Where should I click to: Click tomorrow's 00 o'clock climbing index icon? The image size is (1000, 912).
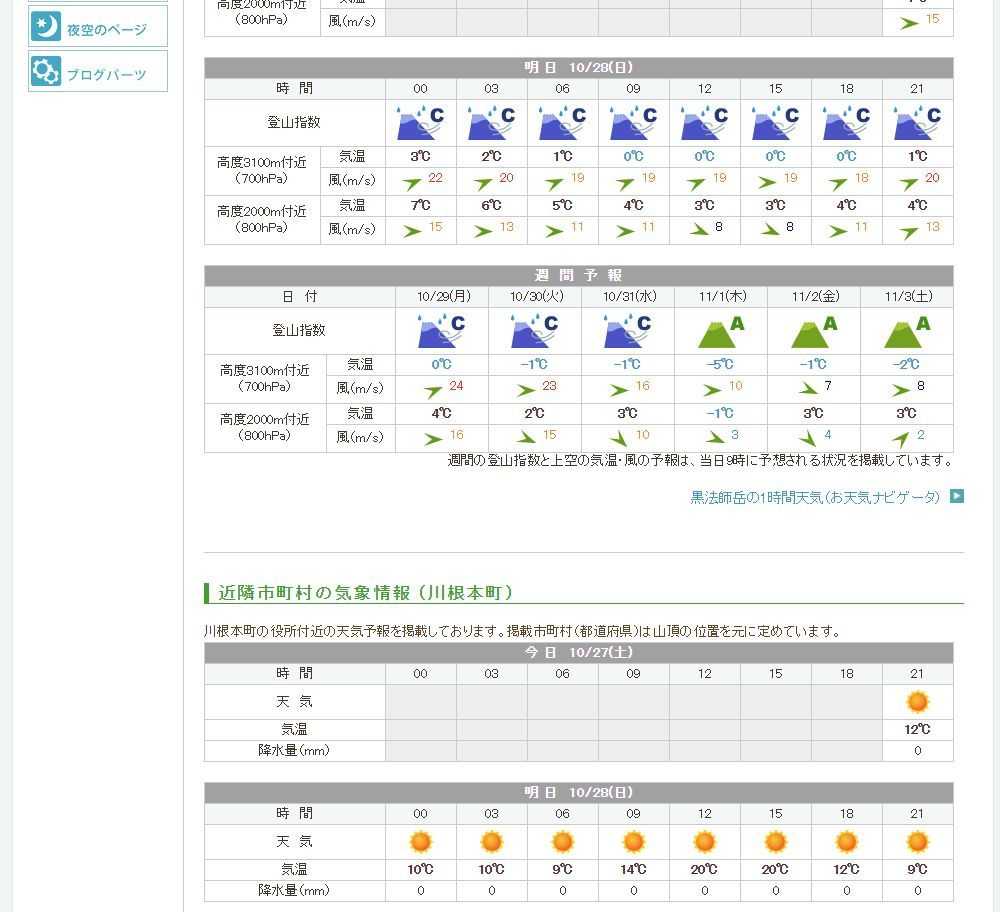(420, 123)
